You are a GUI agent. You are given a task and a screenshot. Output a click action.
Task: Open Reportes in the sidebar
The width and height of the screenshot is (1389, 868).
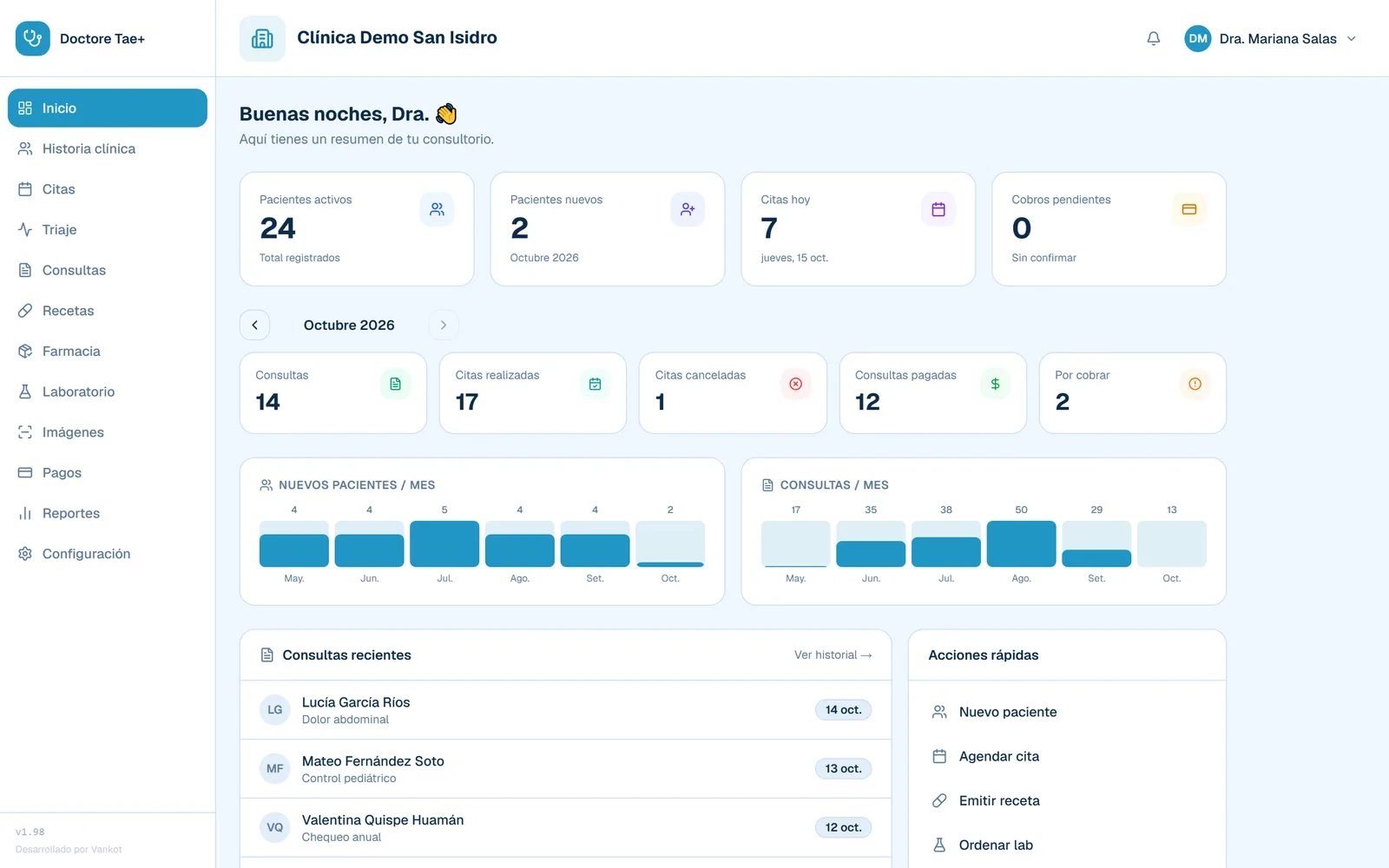pos(108,513)
